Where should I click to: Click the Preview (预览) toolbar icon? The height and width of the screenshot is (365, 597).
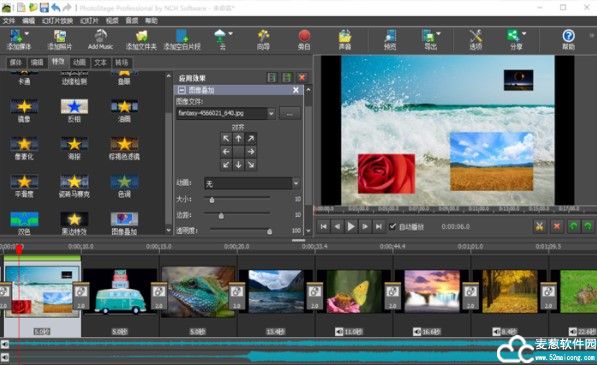pyautogui.click(x=390, y=36)
